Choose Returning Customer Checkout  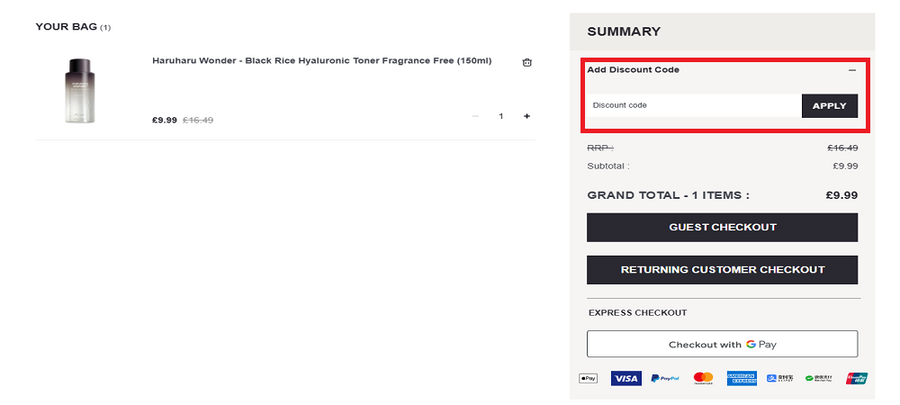pyautogui.click(x=722, y=269)
